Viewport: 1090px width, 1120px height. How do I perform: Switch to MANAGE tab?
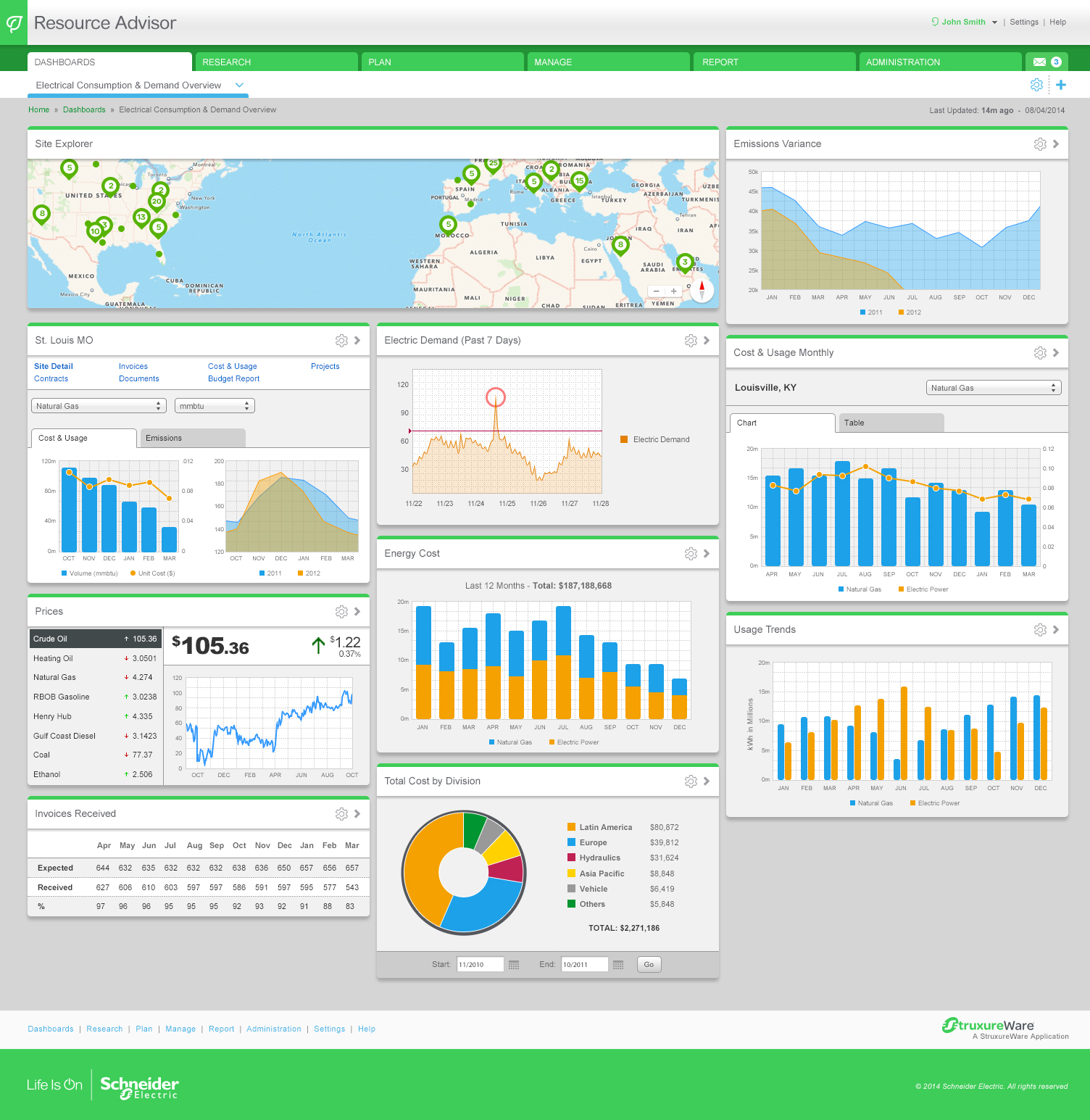click(x=609, y=62)
